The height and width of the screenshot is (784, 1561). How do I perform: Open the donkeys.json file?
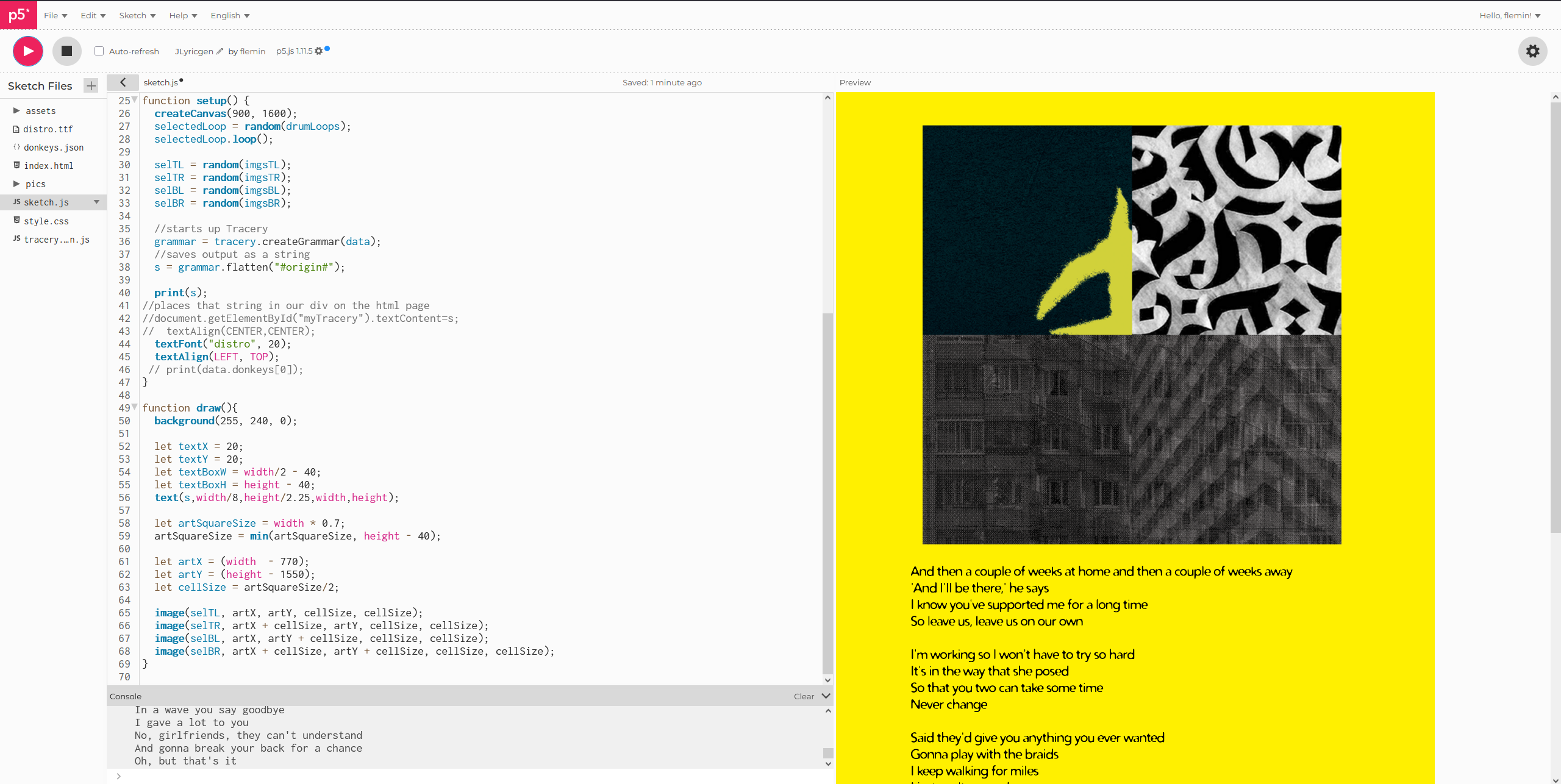coord(54,148)
